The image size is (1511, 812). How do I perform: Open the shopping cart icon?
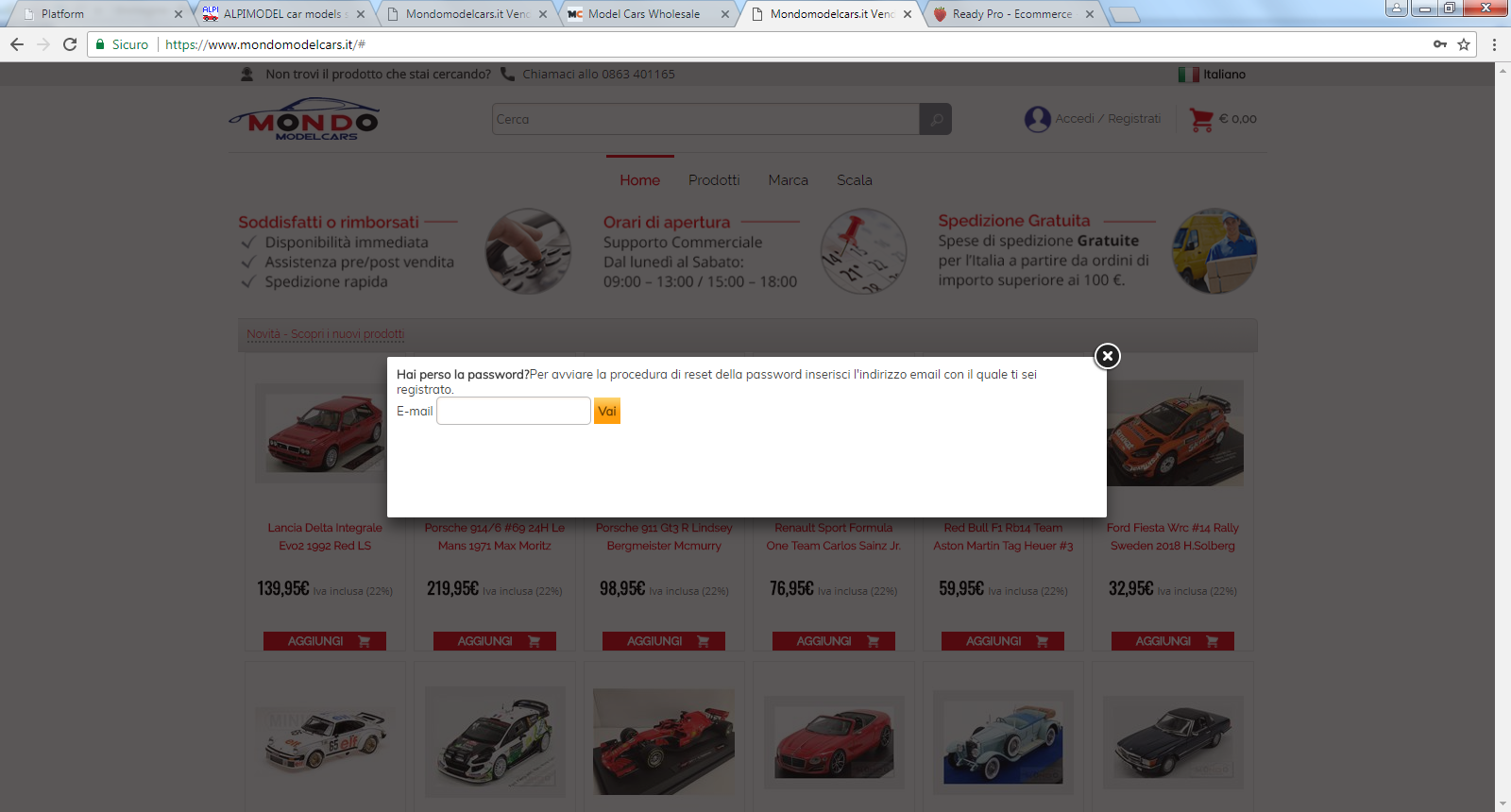(x=1201, y=119)
